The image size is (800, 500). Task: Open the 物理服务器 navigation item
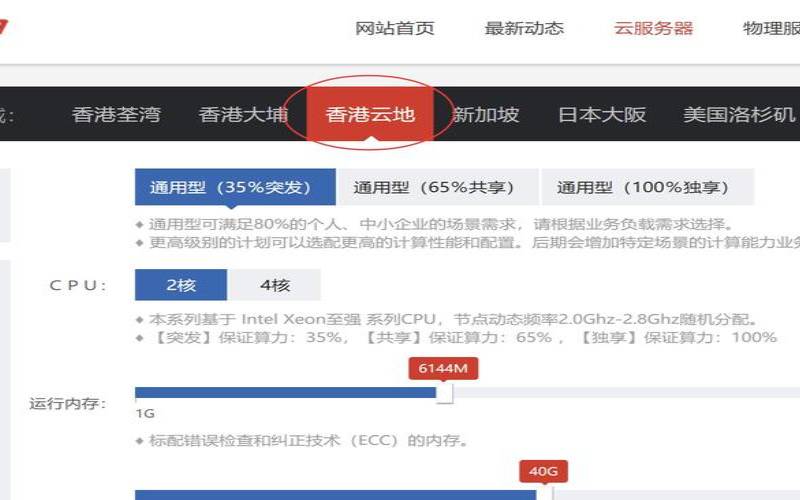(771, 28)
